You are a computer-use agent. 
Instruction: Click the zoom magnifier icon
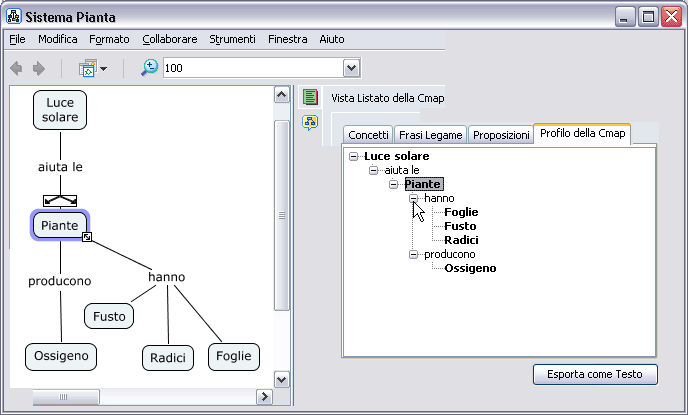click(x=149, y=67)
